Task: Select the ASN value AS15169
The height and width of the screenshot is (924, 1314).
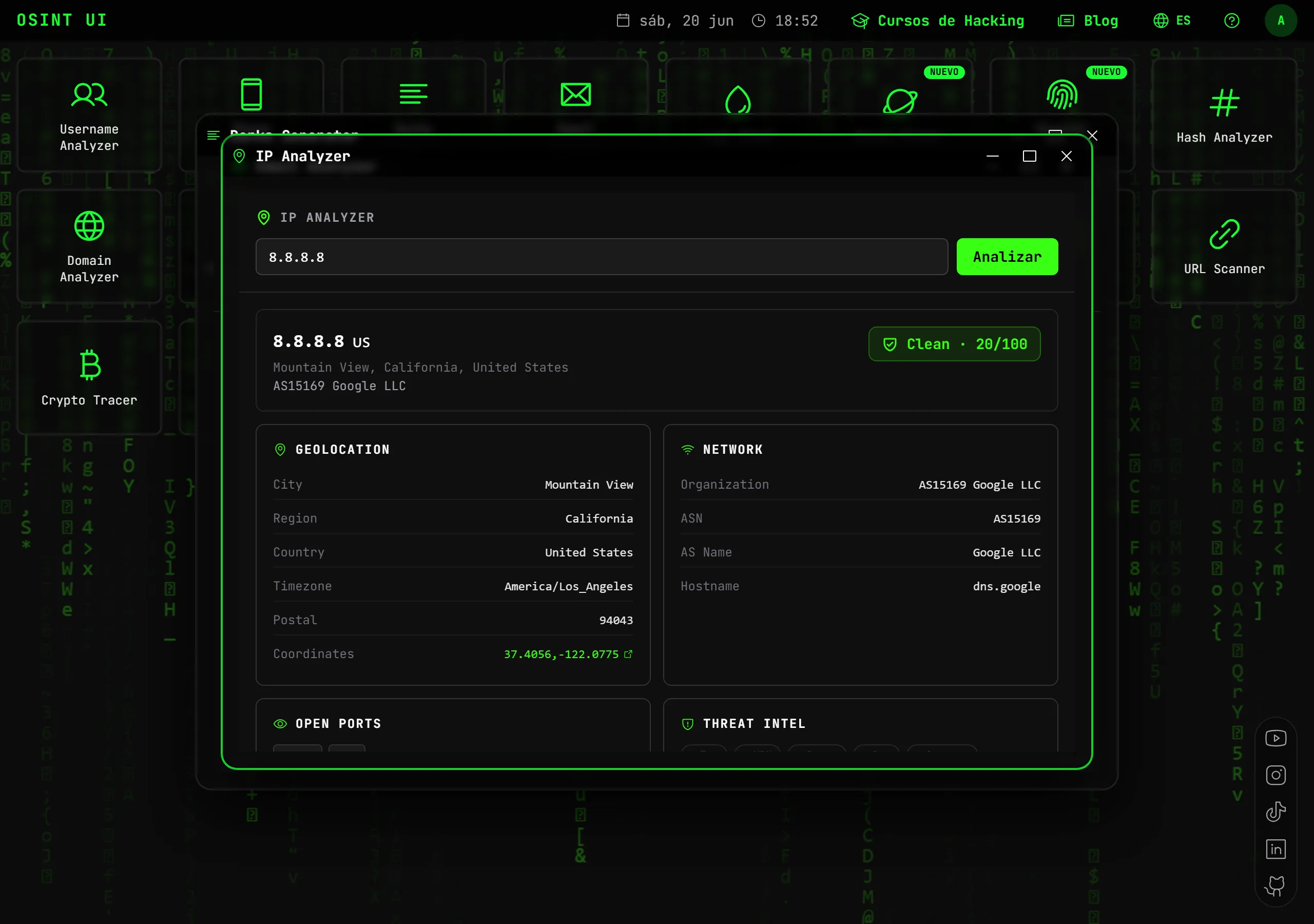Action: (x=1017, y=518)
